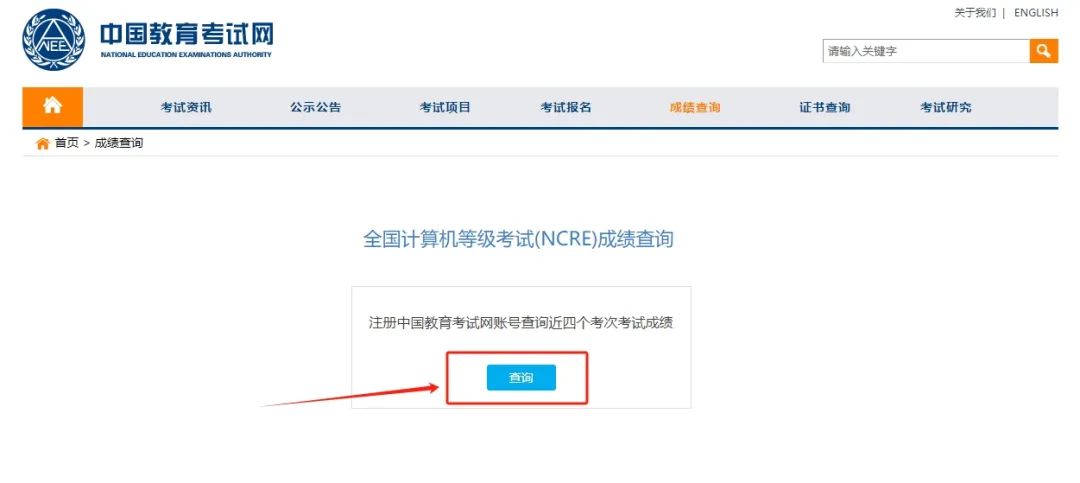Click the NCRE成绩查询 page heading
The height and width of the screenshot is (483, 1080).
click(x=518, y=239)
